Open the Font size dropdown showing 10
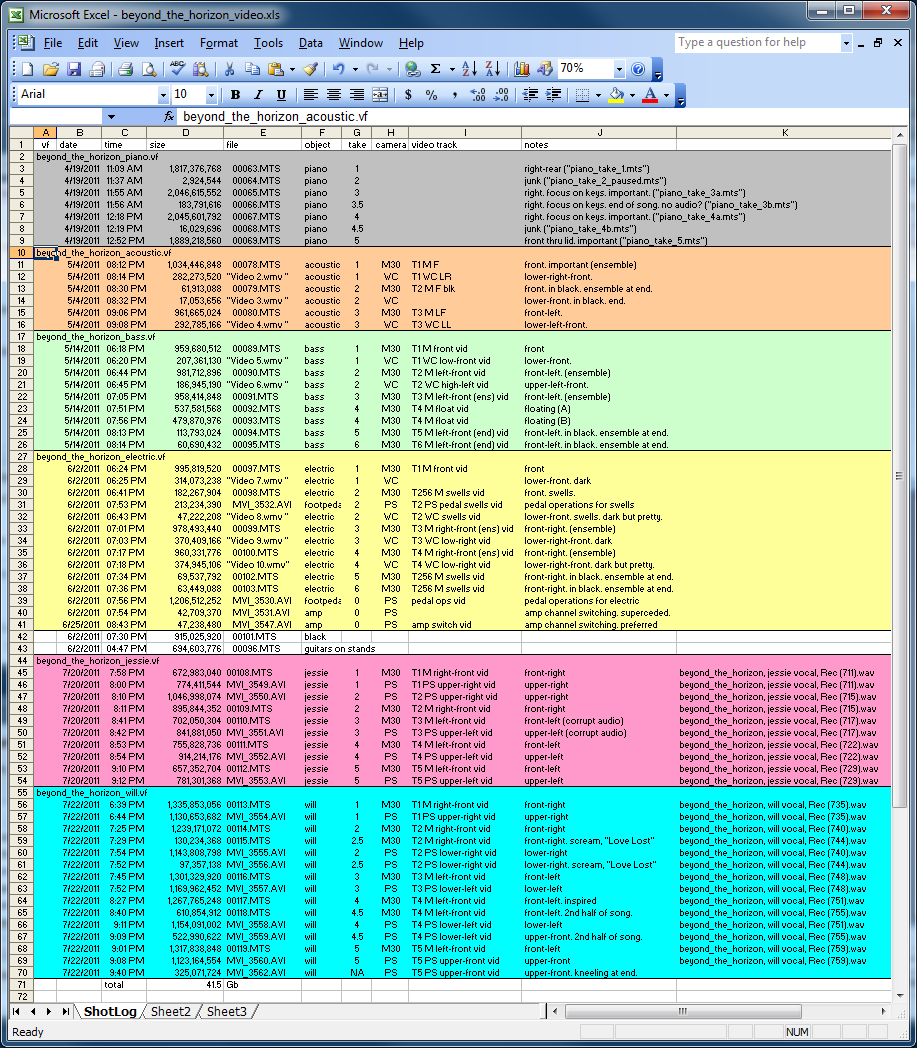This screenshot has height=1048, width=917. pyautogui.click(x=211, y=95)
